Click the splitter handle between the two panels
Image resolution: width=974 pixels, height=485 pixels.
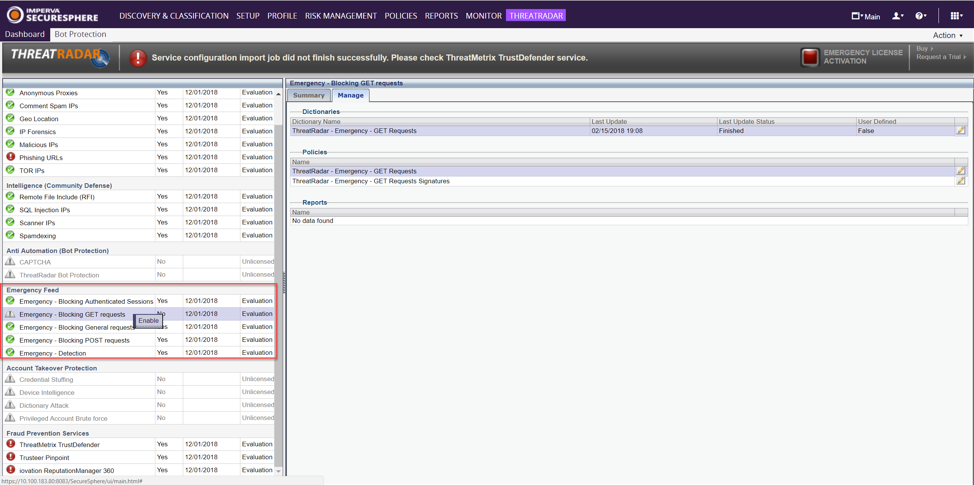[284, 281]
